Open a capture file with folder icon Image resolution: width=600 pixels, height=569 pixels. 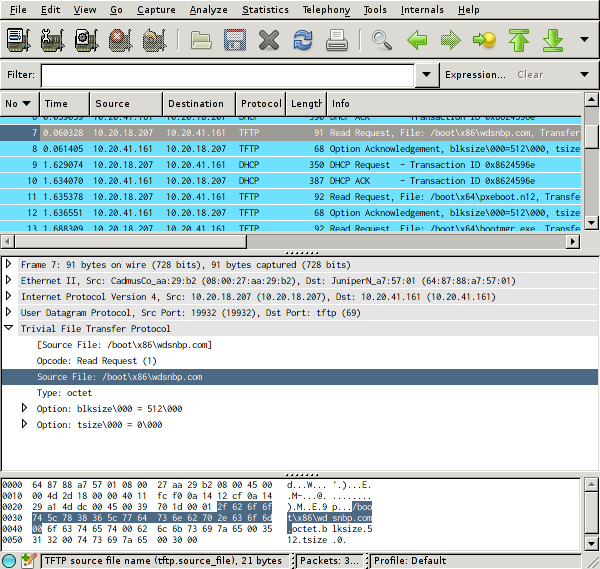click(x=202, y=41)
